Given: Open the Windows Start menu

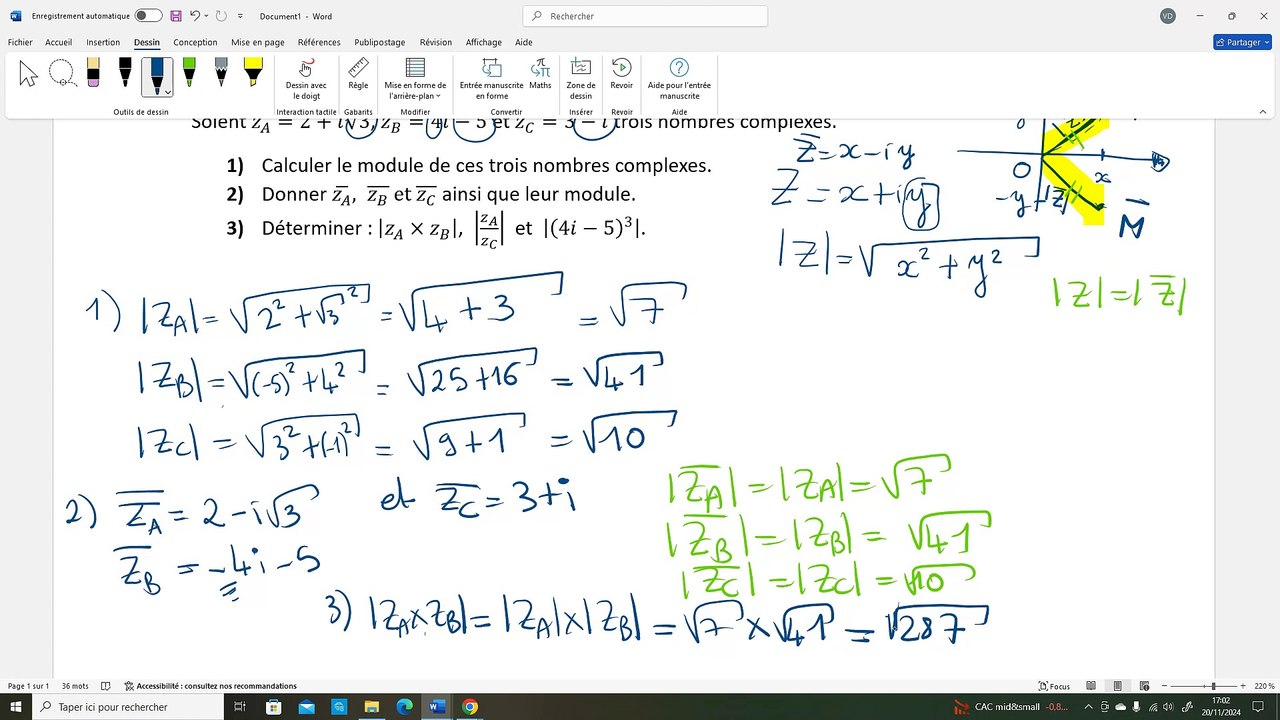Looking at the screenshot, I should coord(16,706).
